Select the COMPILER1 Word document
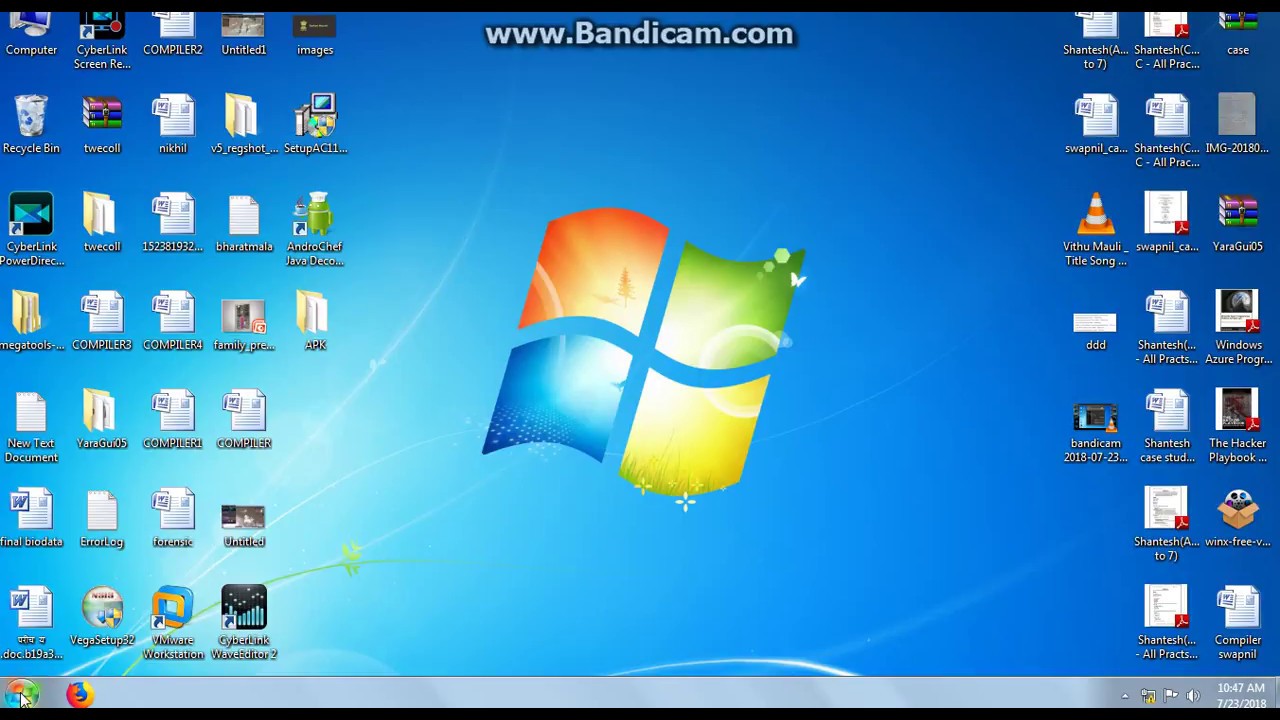The image size is (1280, 720). [x=173, y=418]
